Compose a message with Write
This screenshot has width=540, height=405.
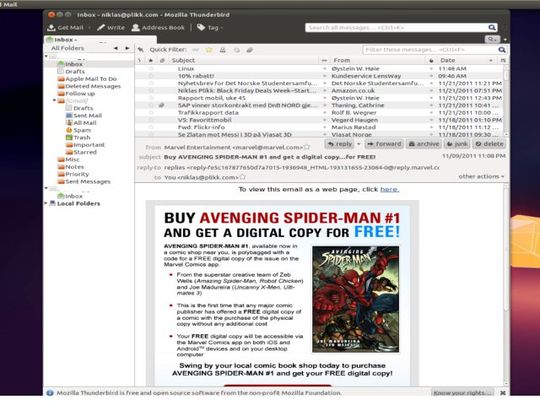coord(111,28)
